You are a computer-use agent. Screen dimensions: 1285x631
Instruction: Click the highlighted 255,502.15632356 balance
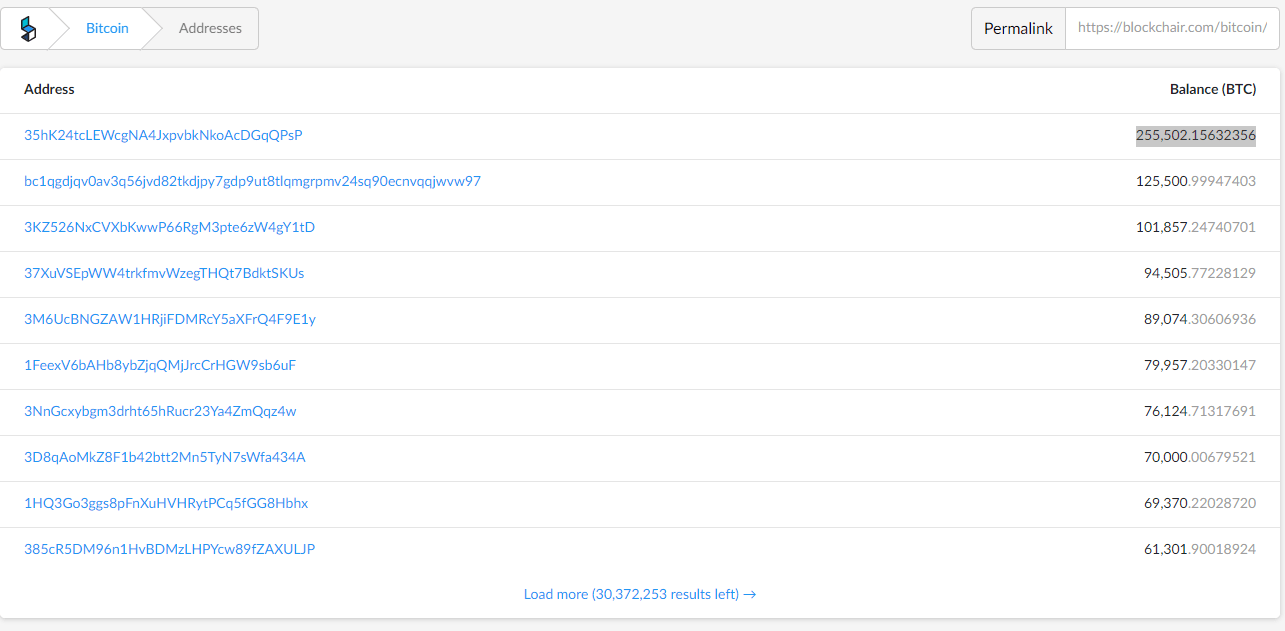1195,135
